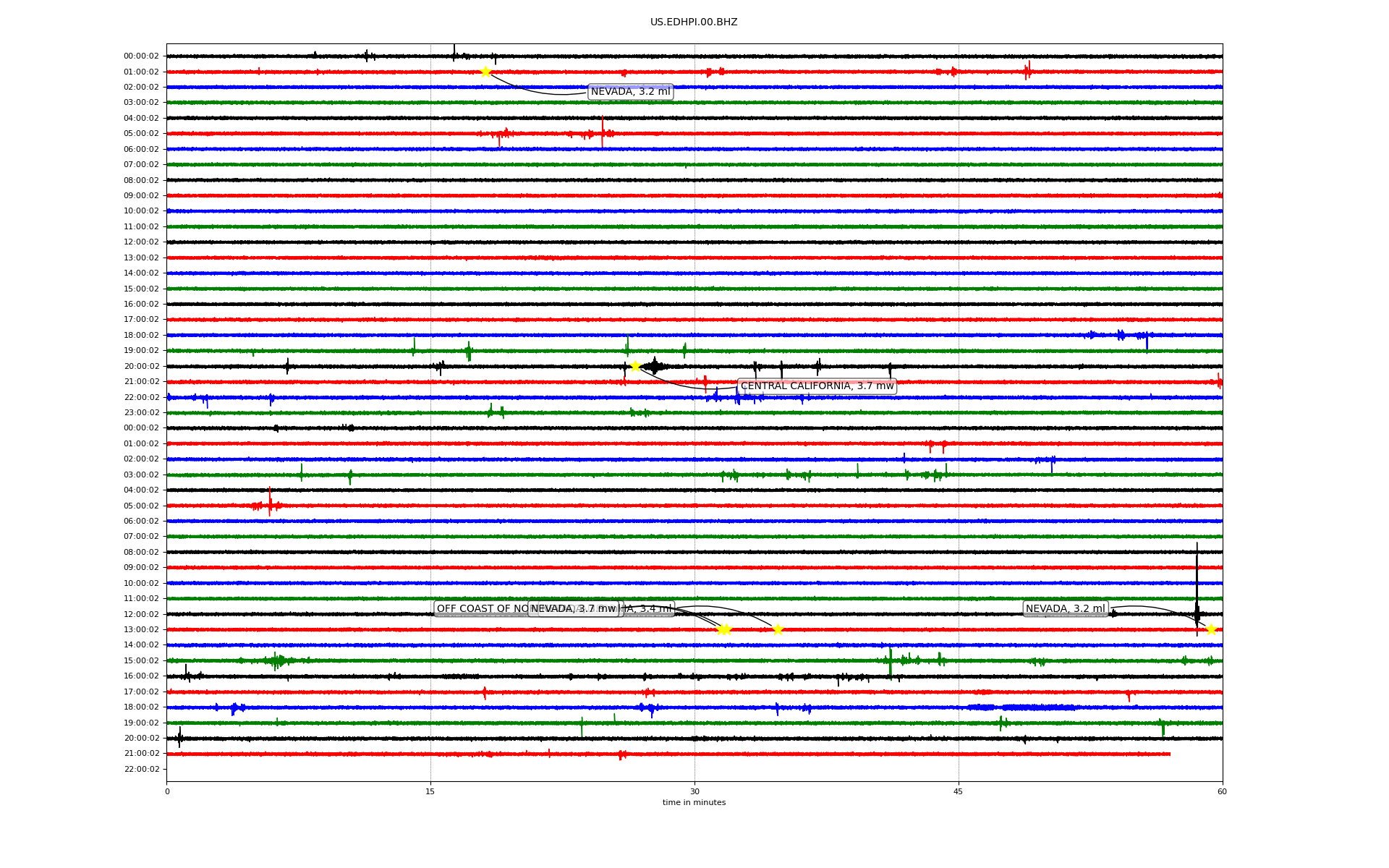This screenshot has height=868, width=1389.
Task: Click the yellow star at the end of the red 13:00:02 trace
Action: click(1211, 629)
